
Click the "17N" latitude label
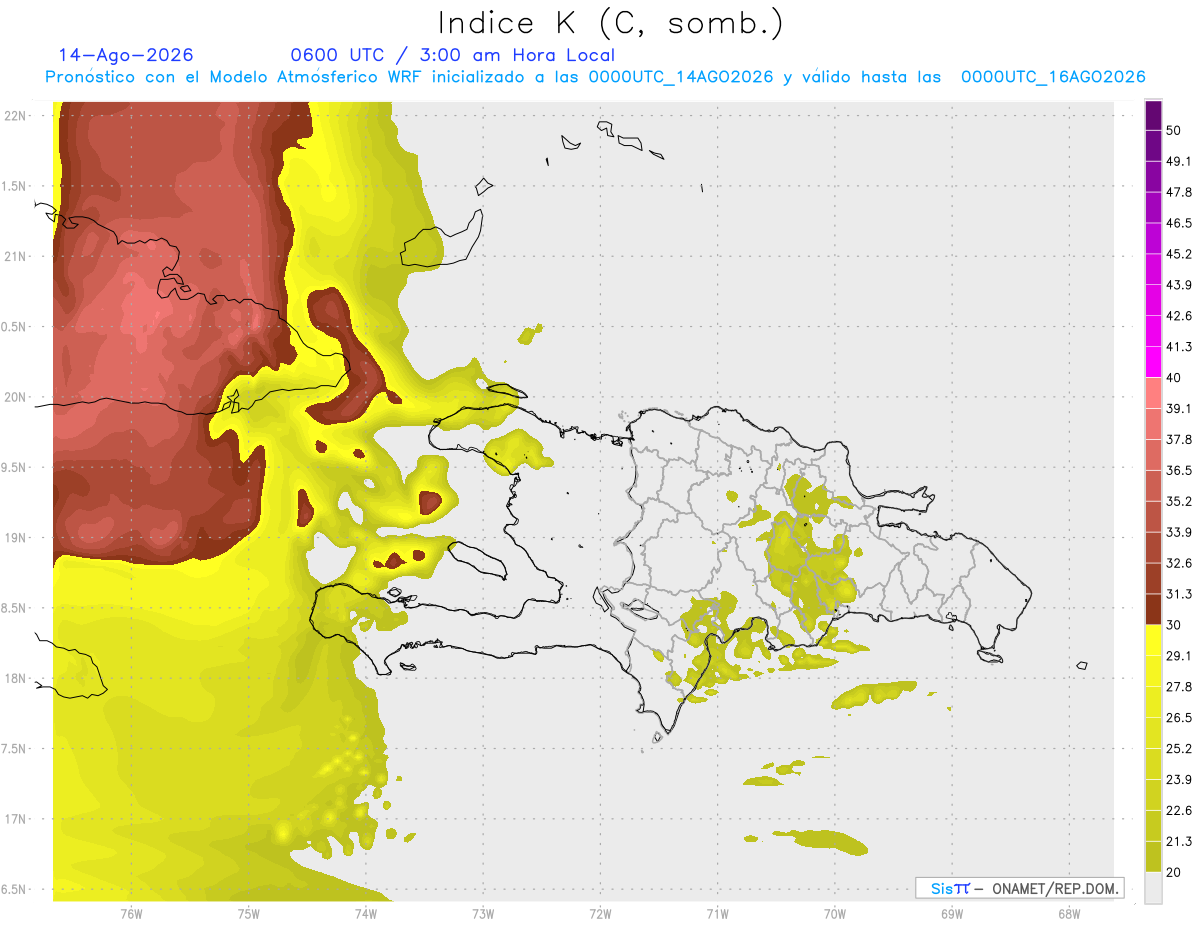(15, 819)
